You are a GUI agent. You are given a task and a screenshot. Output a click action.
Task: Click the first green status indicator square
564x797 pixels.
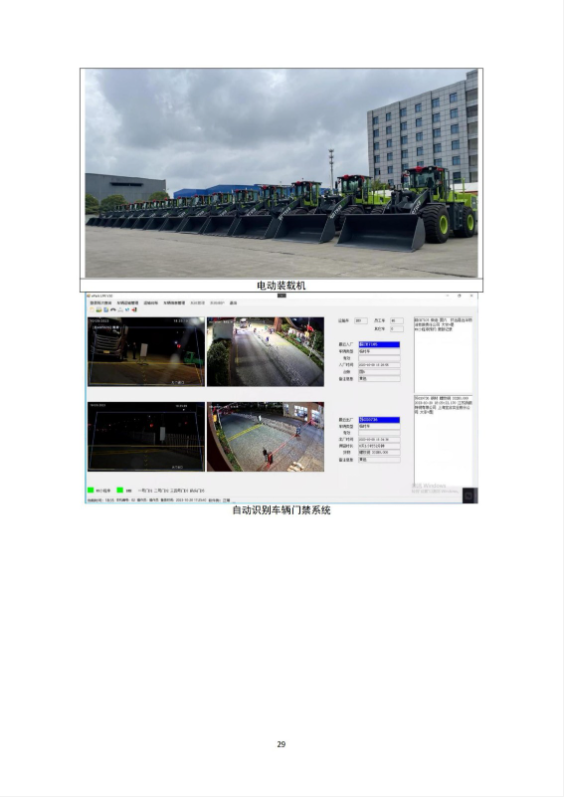pyautogui.click(x=91, y=491)
